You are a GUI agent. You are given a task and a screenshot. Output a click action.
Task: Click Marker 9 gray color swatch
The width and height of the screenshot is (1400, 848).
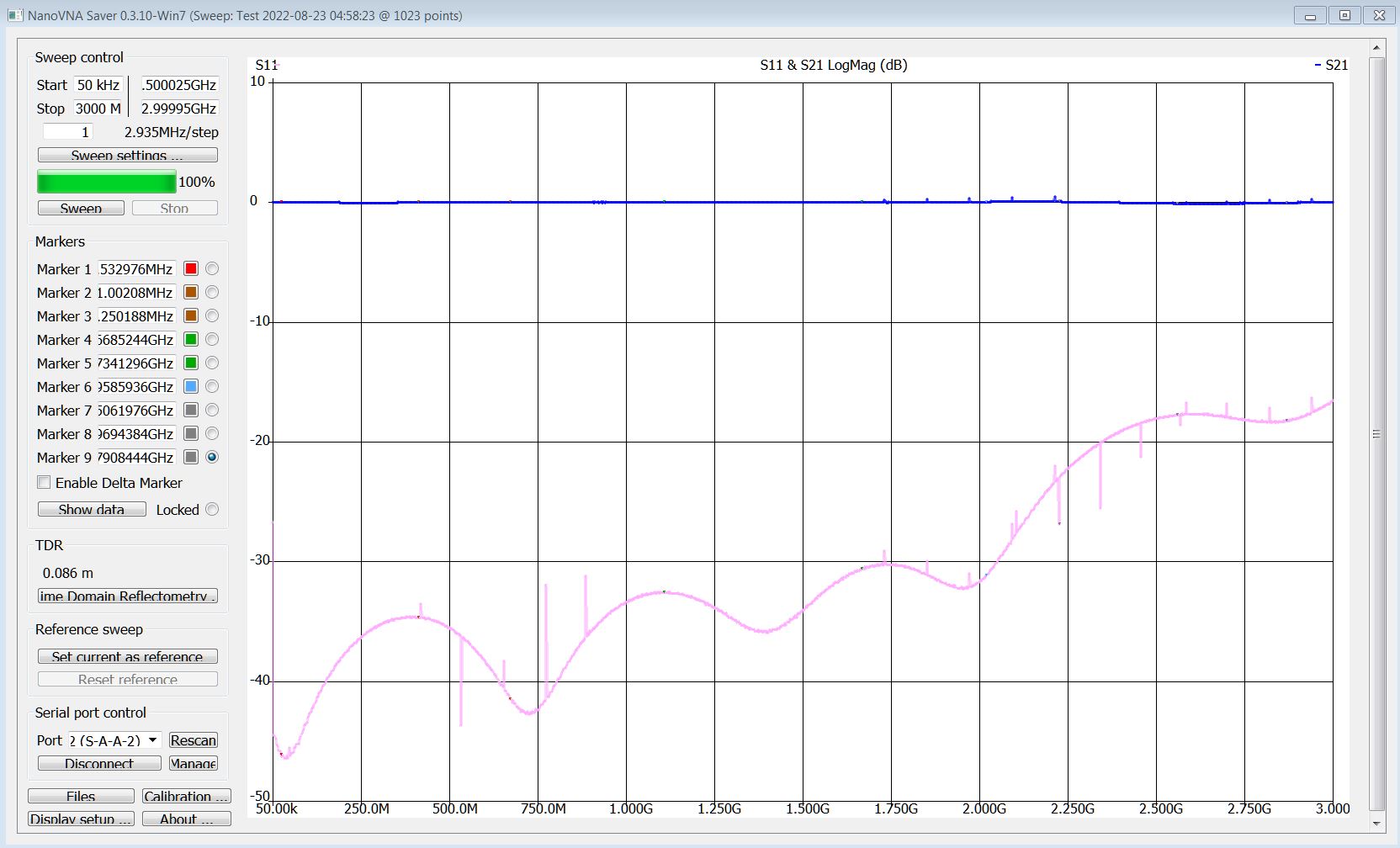click(x=191, y=458)
